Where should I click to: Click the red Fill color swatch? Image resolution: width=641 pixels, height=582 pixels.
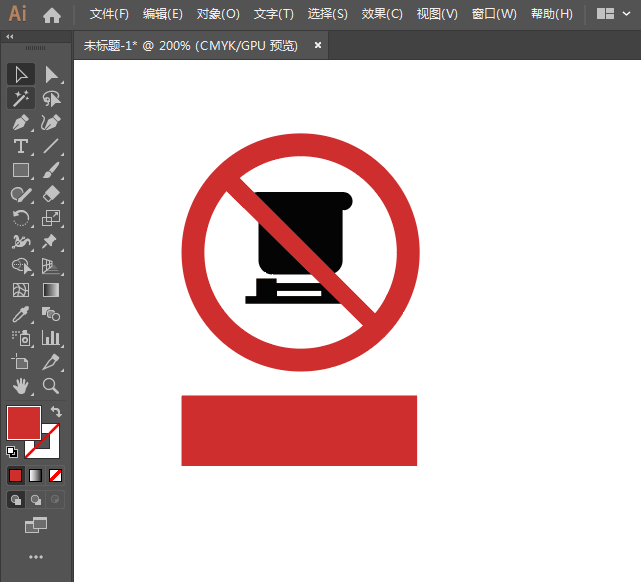tap(23, 422)
